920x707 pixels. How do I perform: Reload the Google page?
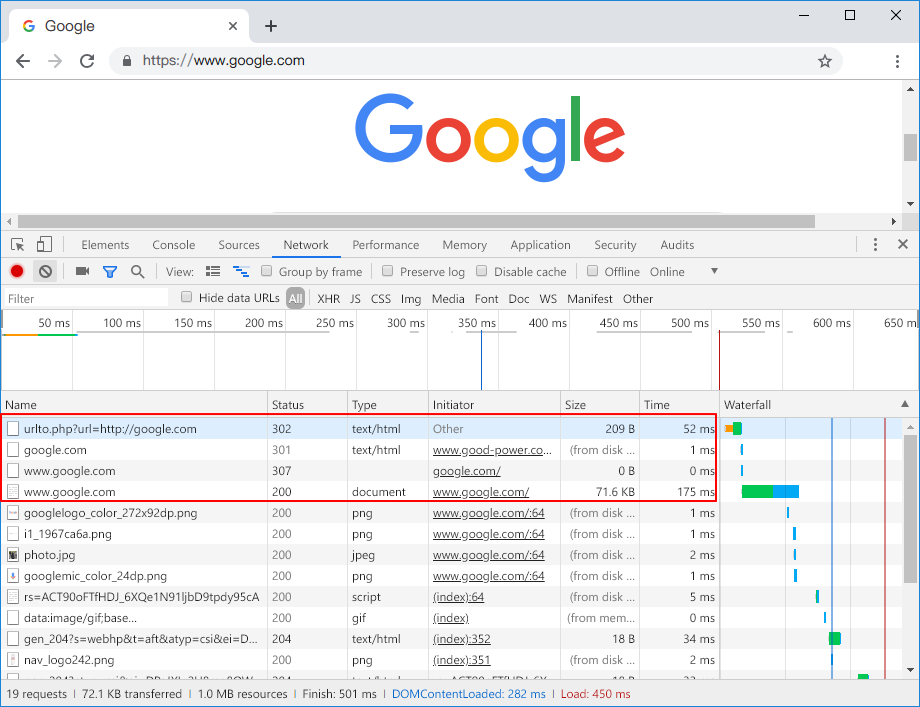87,61
